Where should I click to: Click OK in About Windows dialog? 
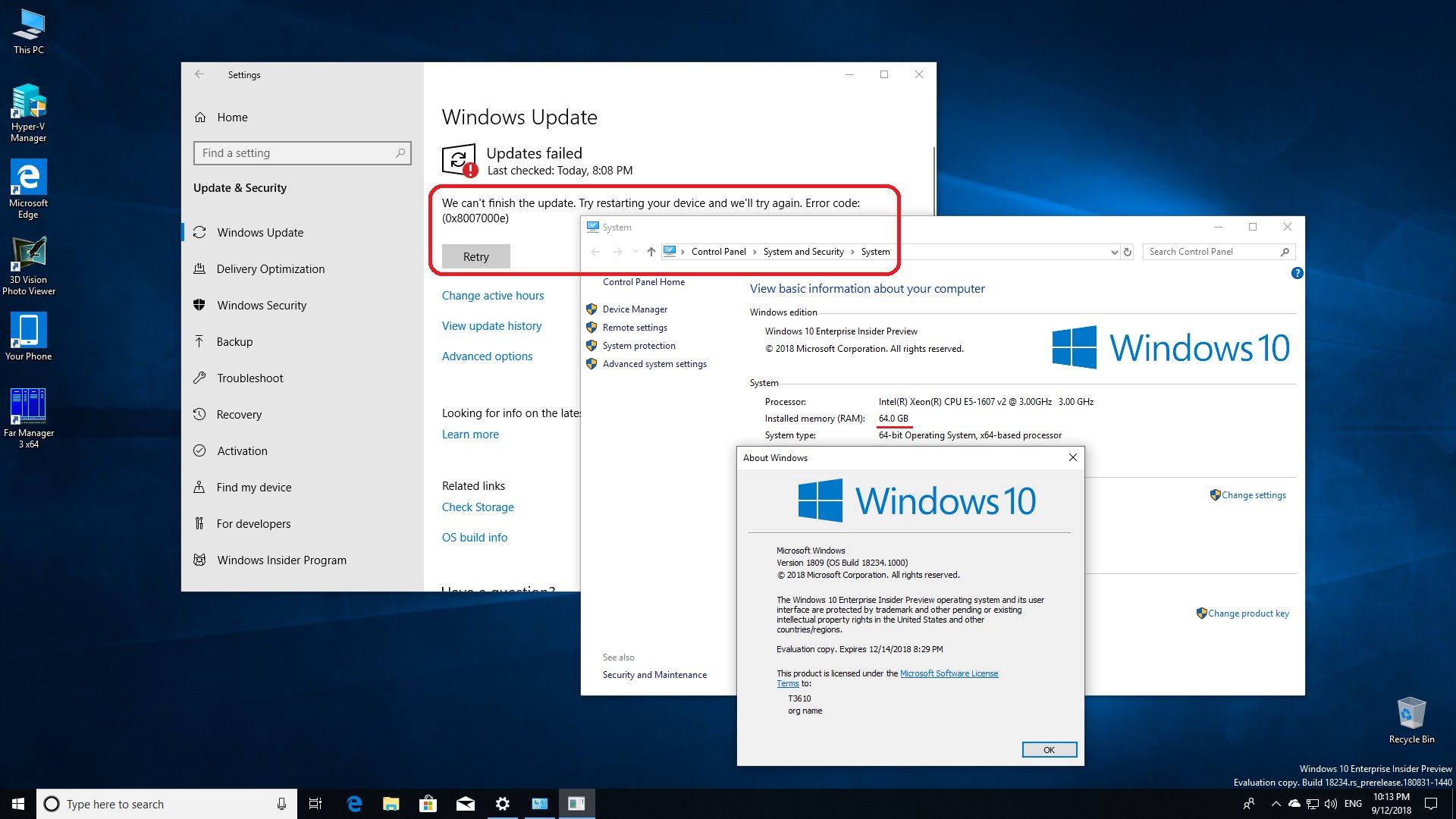(1049, 750)
